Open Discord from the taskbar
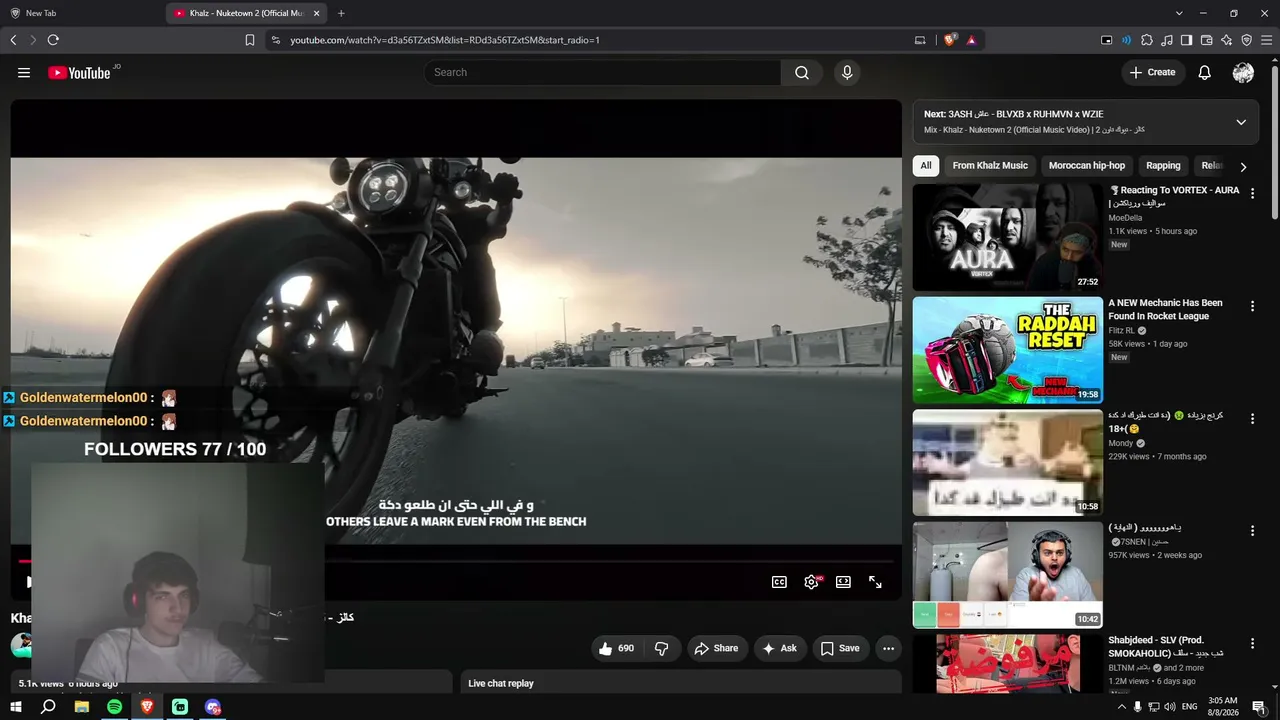Image resolution: width=1280 pixels, height=720 pixels. 213,707
